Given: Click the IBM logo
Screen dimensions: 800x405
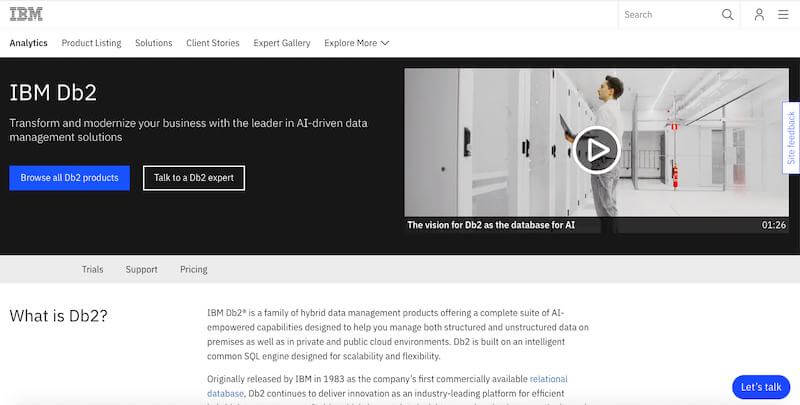Looking at the screenshot, I should (26, 14).
